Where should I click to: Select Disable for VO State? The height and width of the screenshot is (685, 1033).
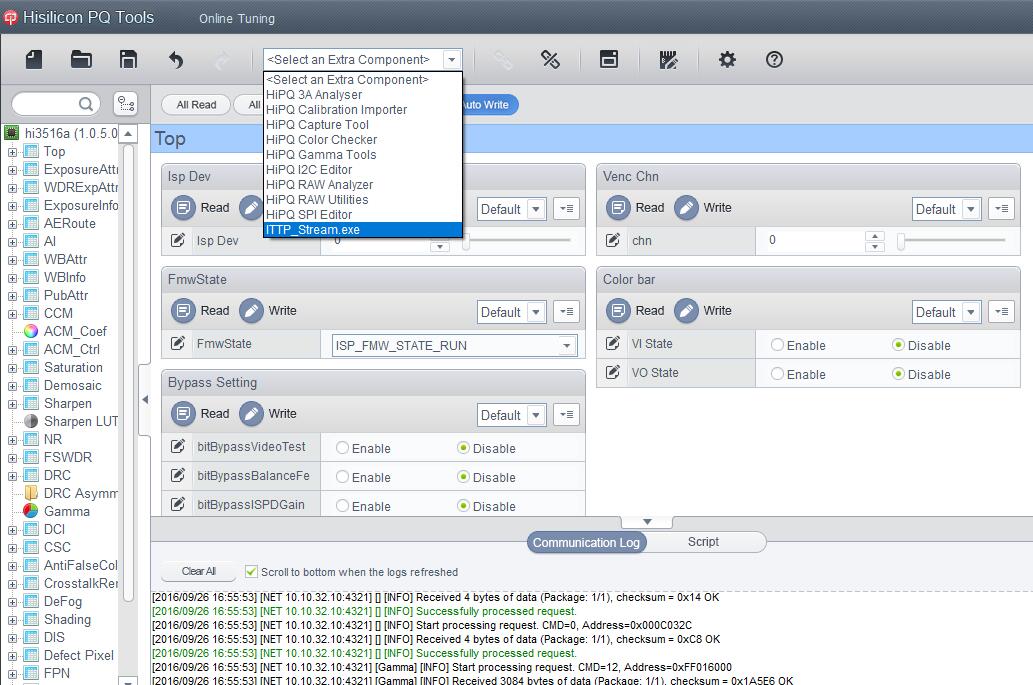point(898,373)
